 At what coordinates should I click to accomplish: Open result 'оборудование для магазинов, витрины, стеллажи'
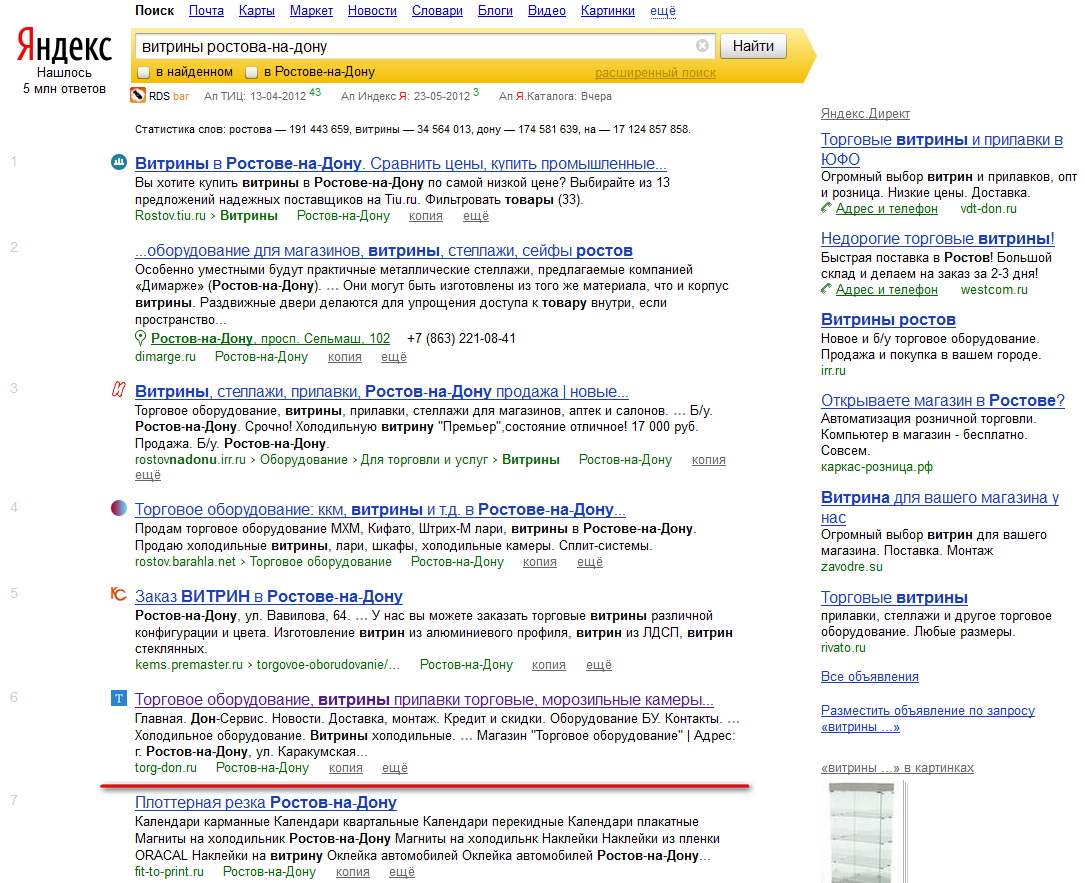384,251
